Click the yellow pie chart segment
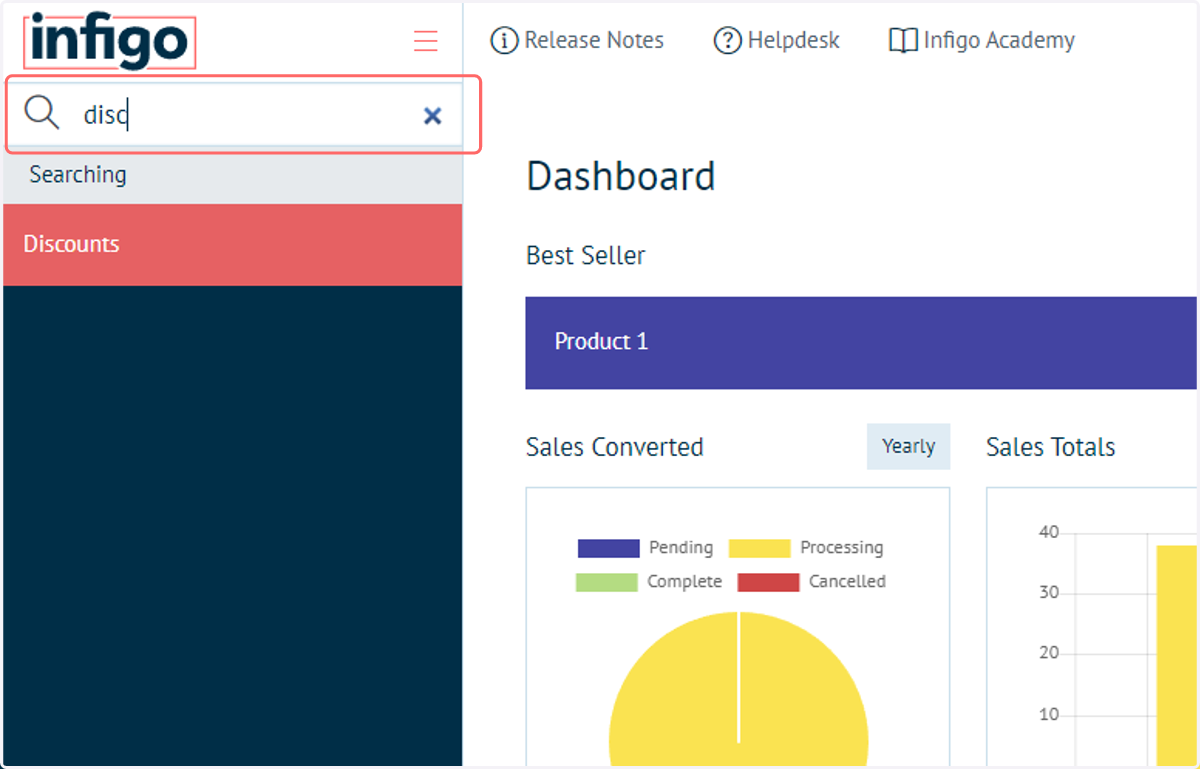Viewport: 1200px width, 769px height. coord(739,690)
